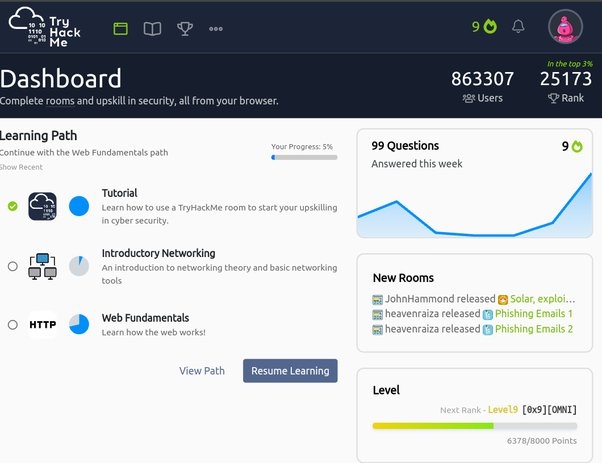Click the Learning Path heading
The height and width of the screenshot is (463, 602).
[x=38, y=136]
